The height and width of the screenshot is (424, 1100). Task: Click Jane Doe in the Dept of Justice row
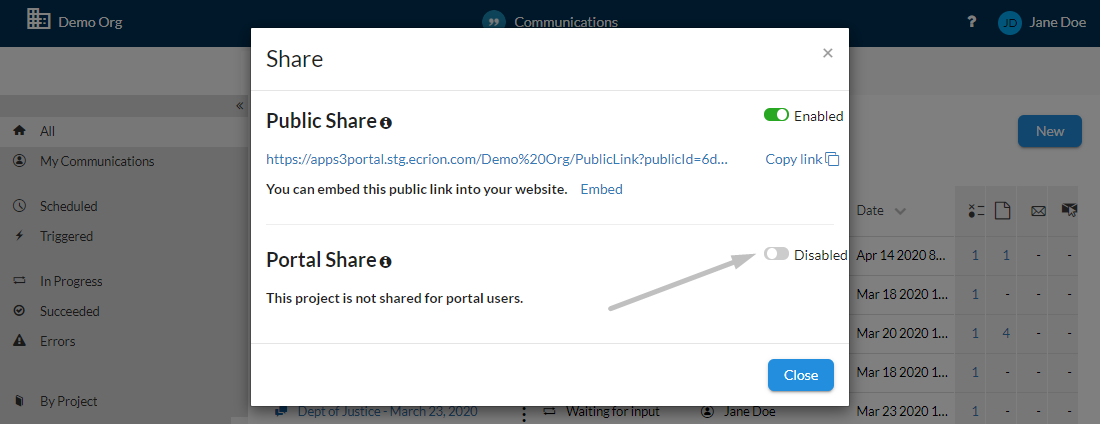pyautogui.click(x=748, y=411)
